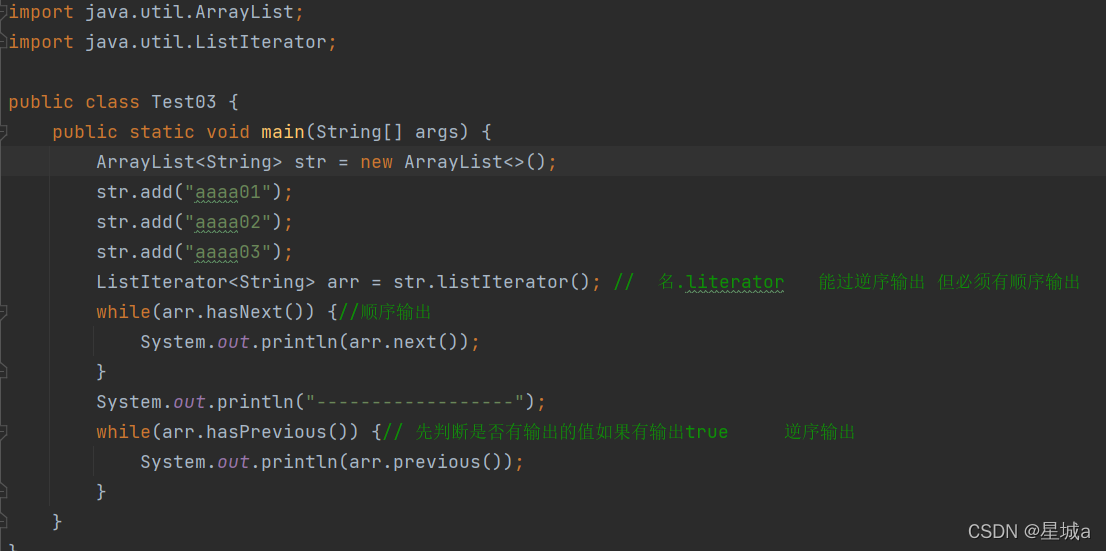Screen dimensions: 1106x551
Task: Click the ListIterator<String> type declaration
Action: click(205, 282)
